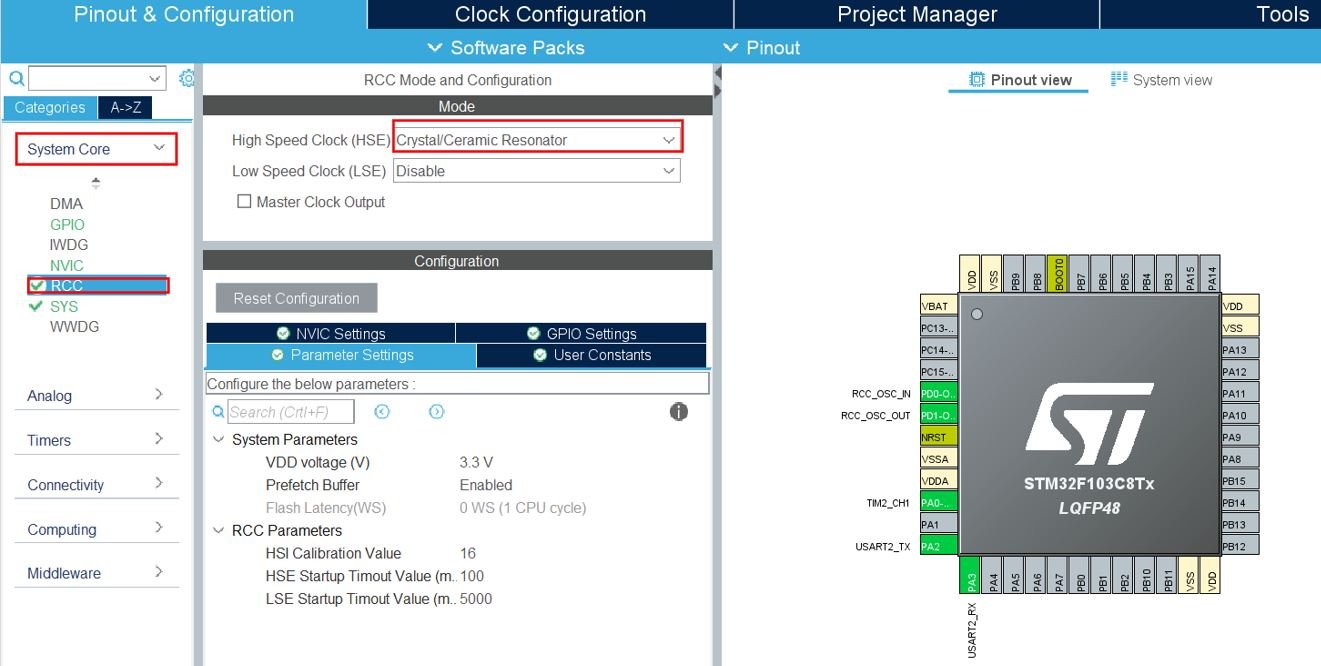Viewport: 1321px width, 666px height.
Task: Click the Prefetch Buffer value Enabled
Action: tap(486, 485)
